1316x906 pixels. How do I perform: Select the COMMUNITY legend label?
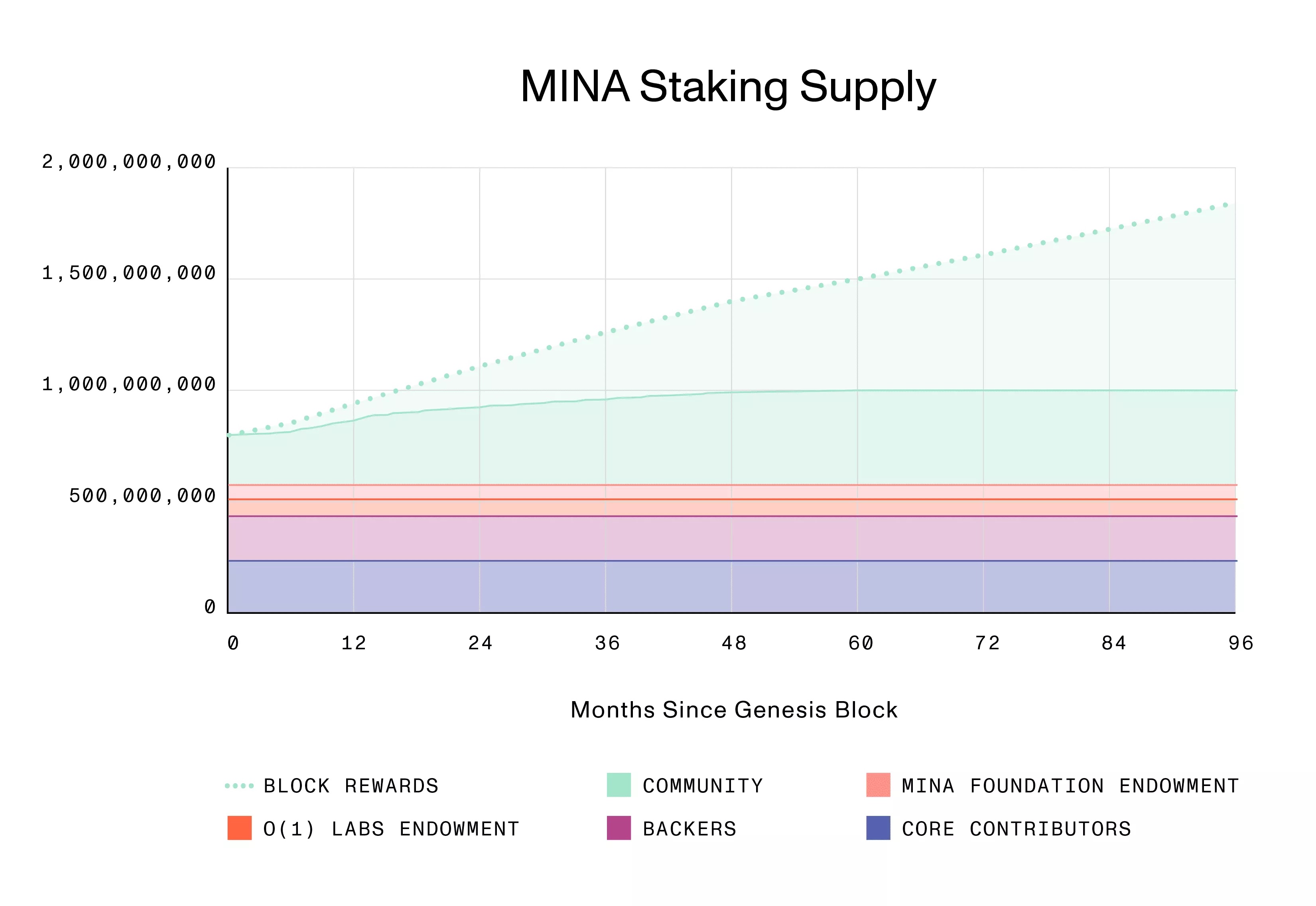(x=703, y=786)
